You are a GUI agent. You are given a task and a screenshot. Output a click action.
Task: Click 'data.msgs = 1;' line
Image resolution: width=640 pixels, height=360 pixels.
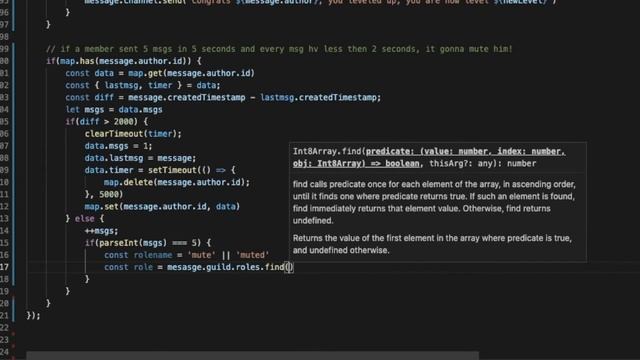pyautogui.click(x=118, y=146)
